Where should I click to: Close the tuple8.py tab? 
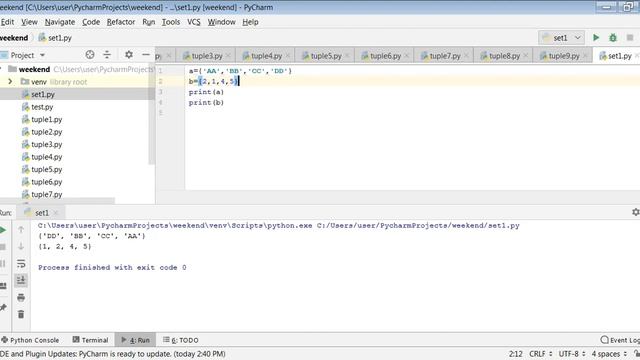click(526, 56)
